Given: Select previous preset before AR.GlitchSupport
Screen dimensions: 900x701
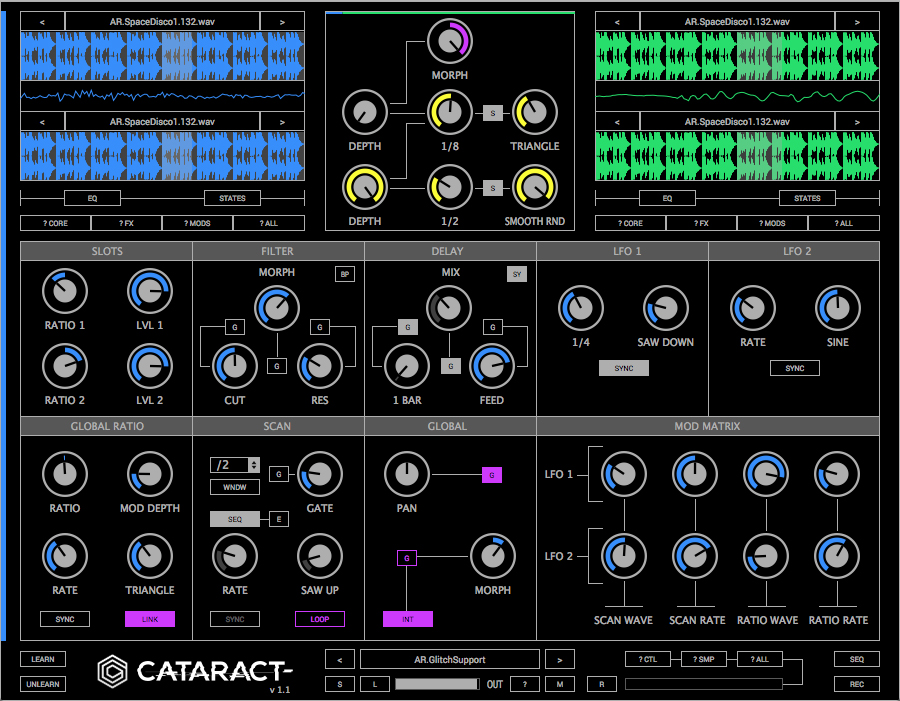Looking at the screenshot, I should coord(340,660).
